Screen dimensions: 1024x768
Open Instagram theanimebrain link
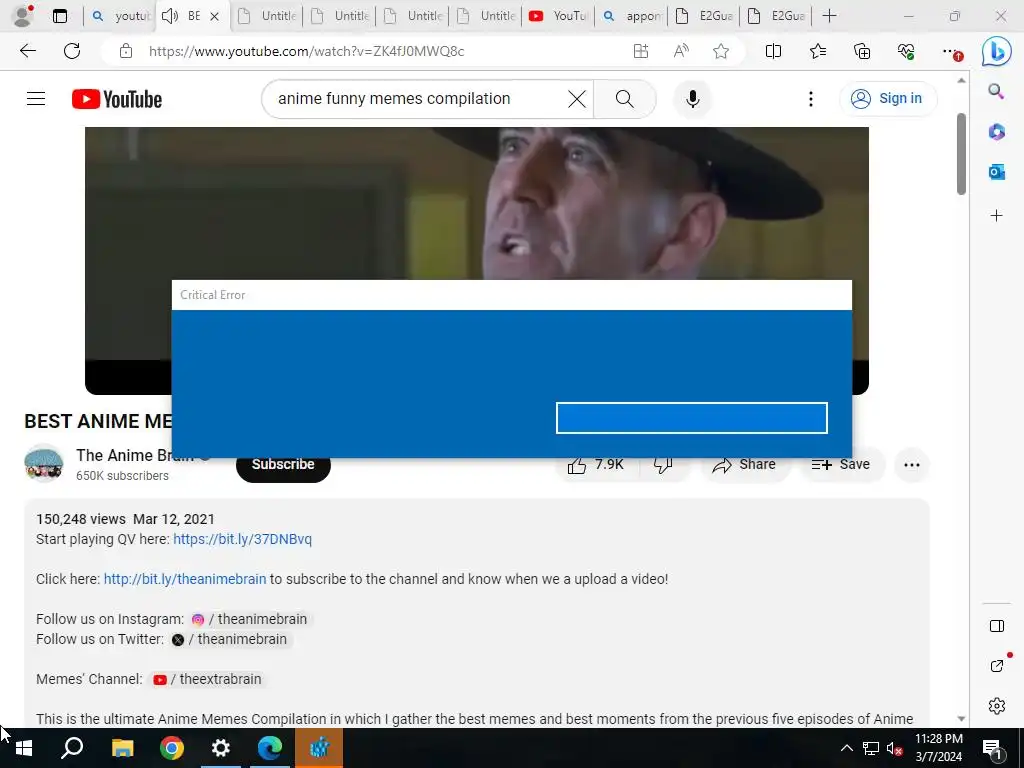point(250,619)
